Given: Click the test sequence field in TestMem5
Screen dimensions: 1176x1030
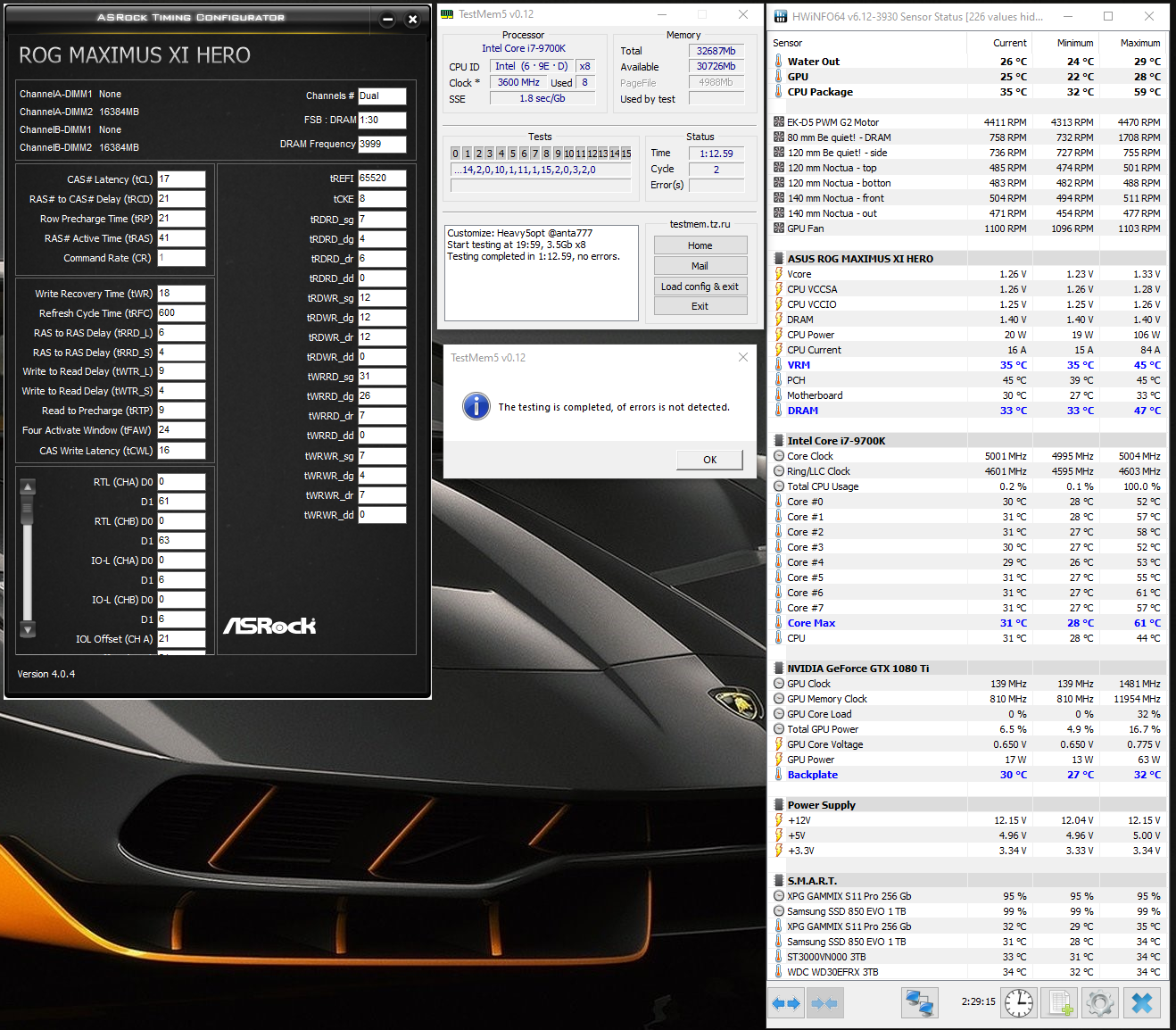Looking at the screenshot, I should [x=541, y=170].
